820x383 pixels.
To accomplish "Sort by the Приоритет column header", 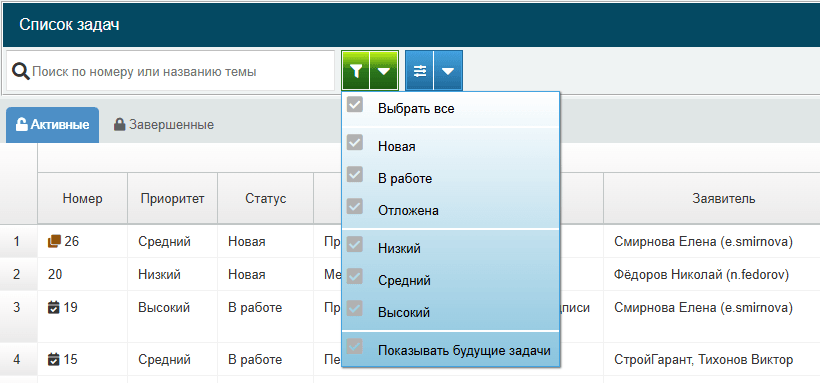I will click(173, 198).
